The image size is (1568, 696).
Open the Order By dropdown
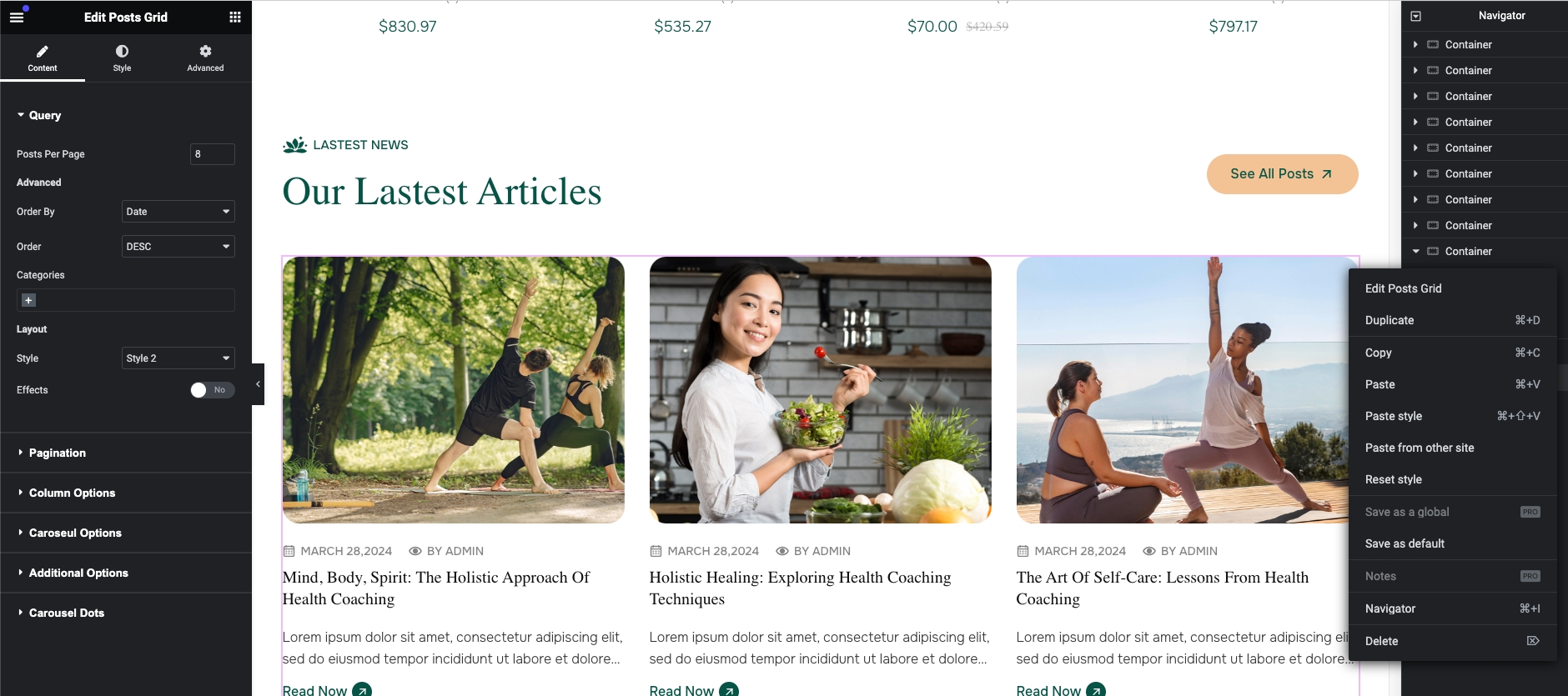(178, 212)
